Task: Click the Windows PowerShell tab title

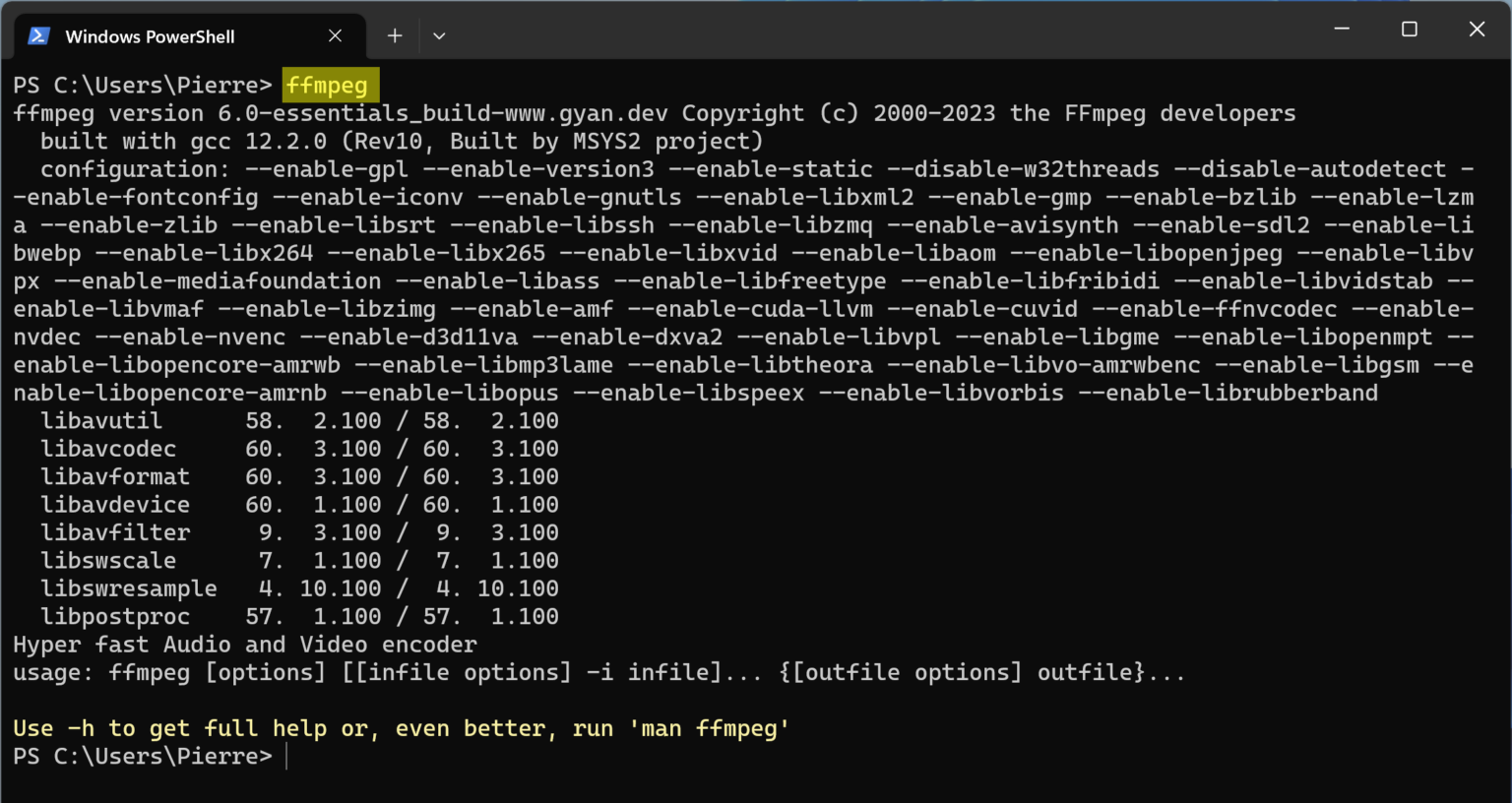Action: [150, 35]
